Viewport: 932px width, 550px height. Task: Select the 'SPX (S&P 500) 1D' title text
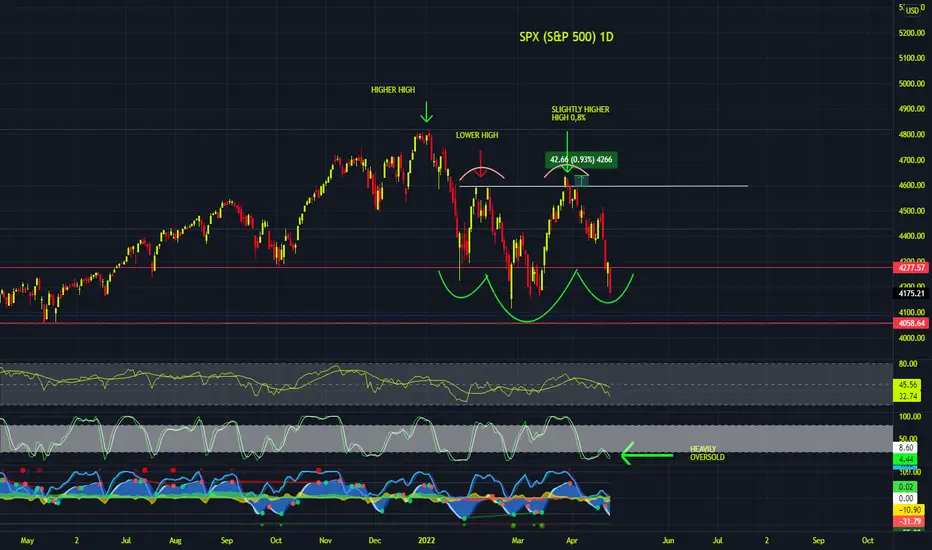pos(566,37)
